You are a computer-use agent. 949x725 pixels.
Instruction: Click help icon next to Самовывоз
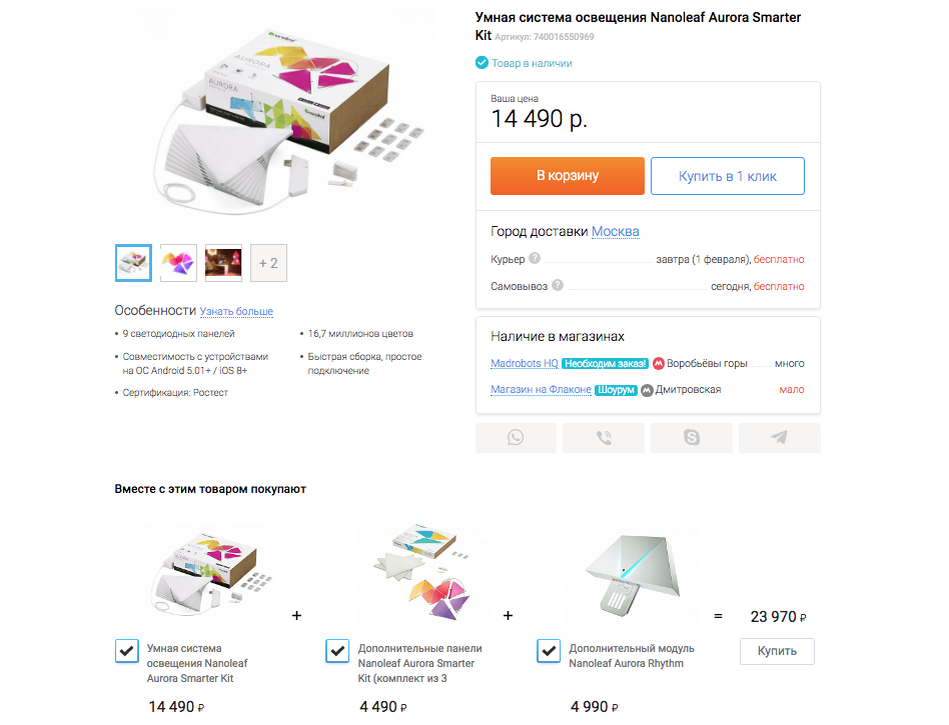coord(557,285)
